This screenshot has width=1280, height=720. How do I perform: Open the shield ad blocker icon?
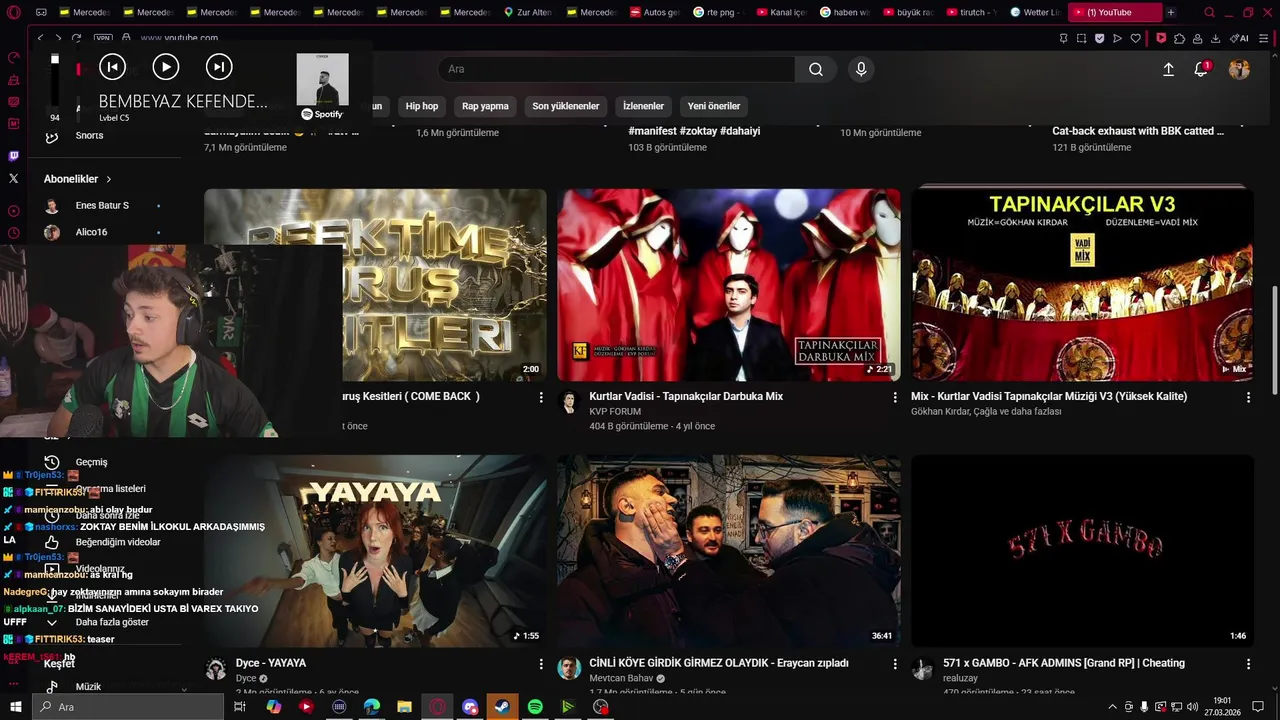[1099, 38]
